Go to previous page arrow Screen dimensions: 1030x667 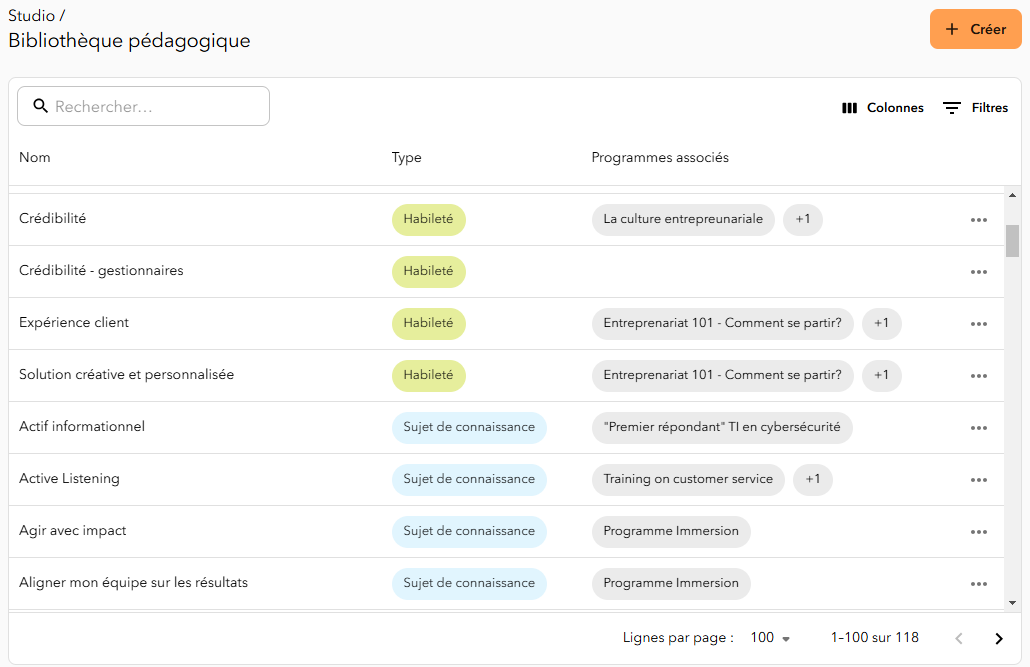click(959, 638)
